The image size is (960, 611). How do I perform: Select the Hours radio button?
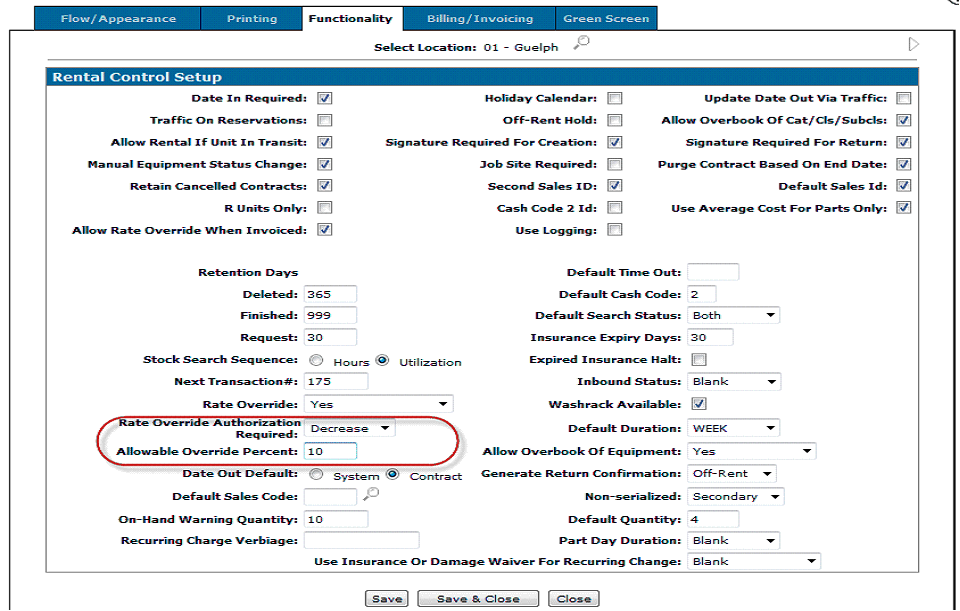click(317, 361)
